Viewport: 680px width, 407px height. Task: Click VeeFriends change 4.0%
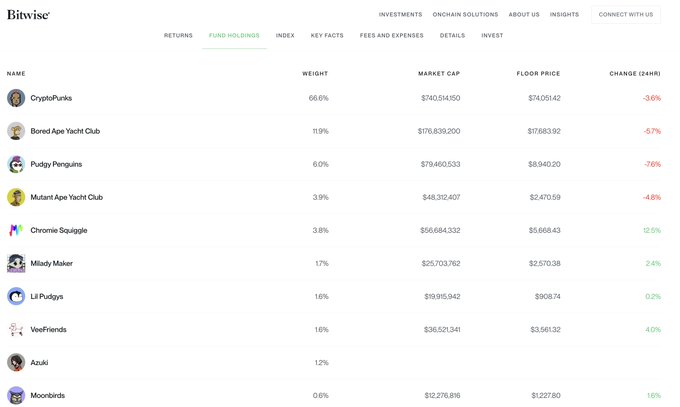[x=653, y=329]
